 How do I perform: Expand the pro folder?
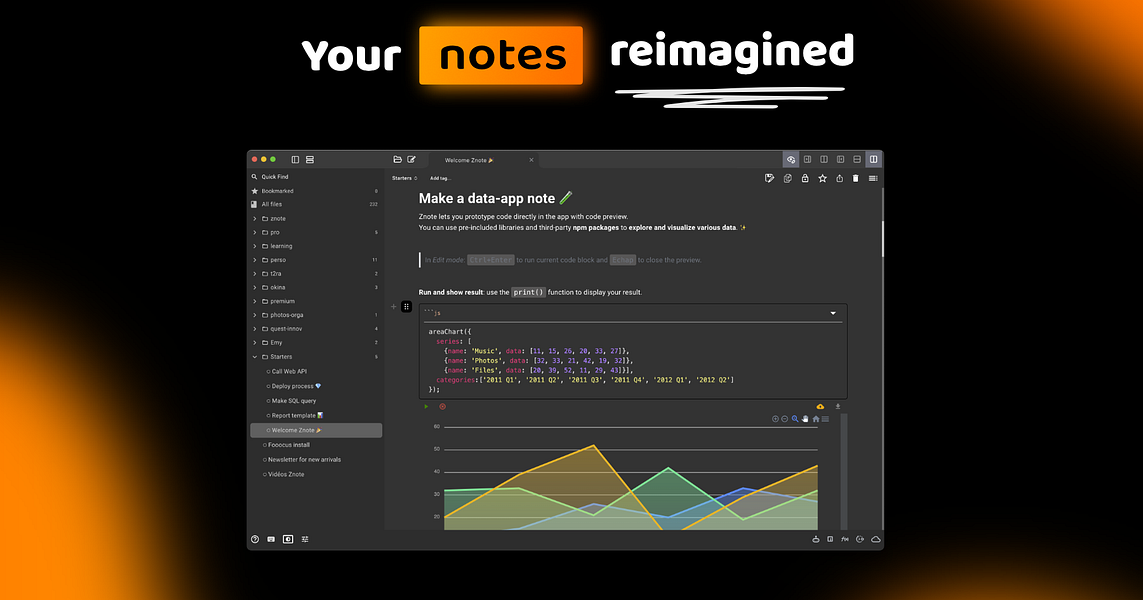point(255,233)
